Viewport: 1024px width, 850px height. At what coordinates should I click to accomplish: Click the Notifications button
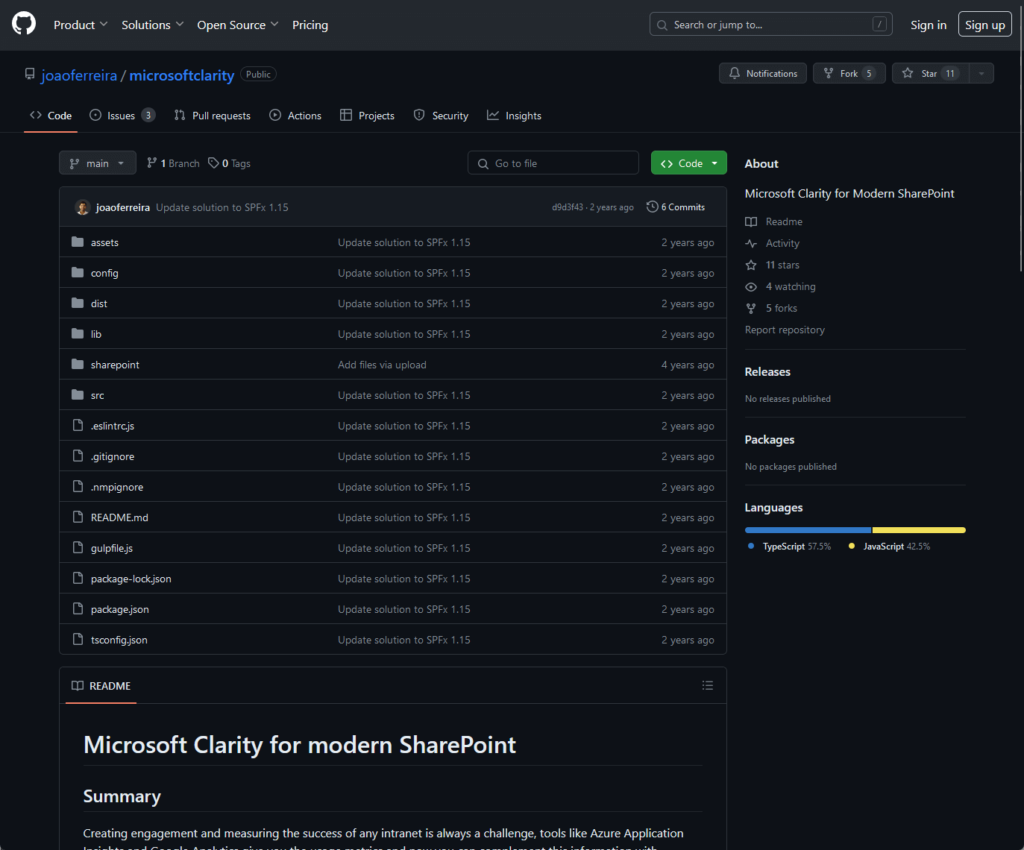point(763,74)
